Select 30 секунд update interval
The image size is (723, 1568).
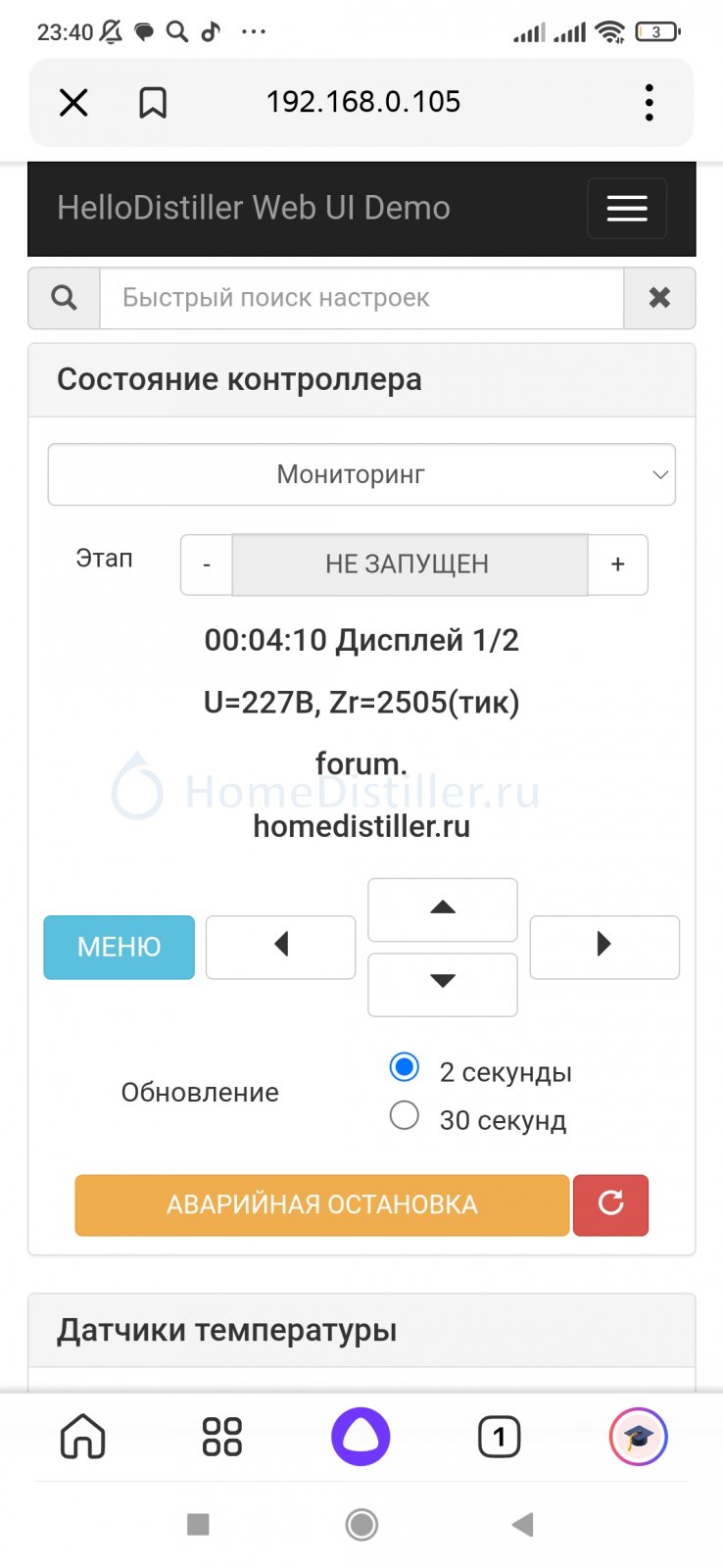[x=405, y=1115]
